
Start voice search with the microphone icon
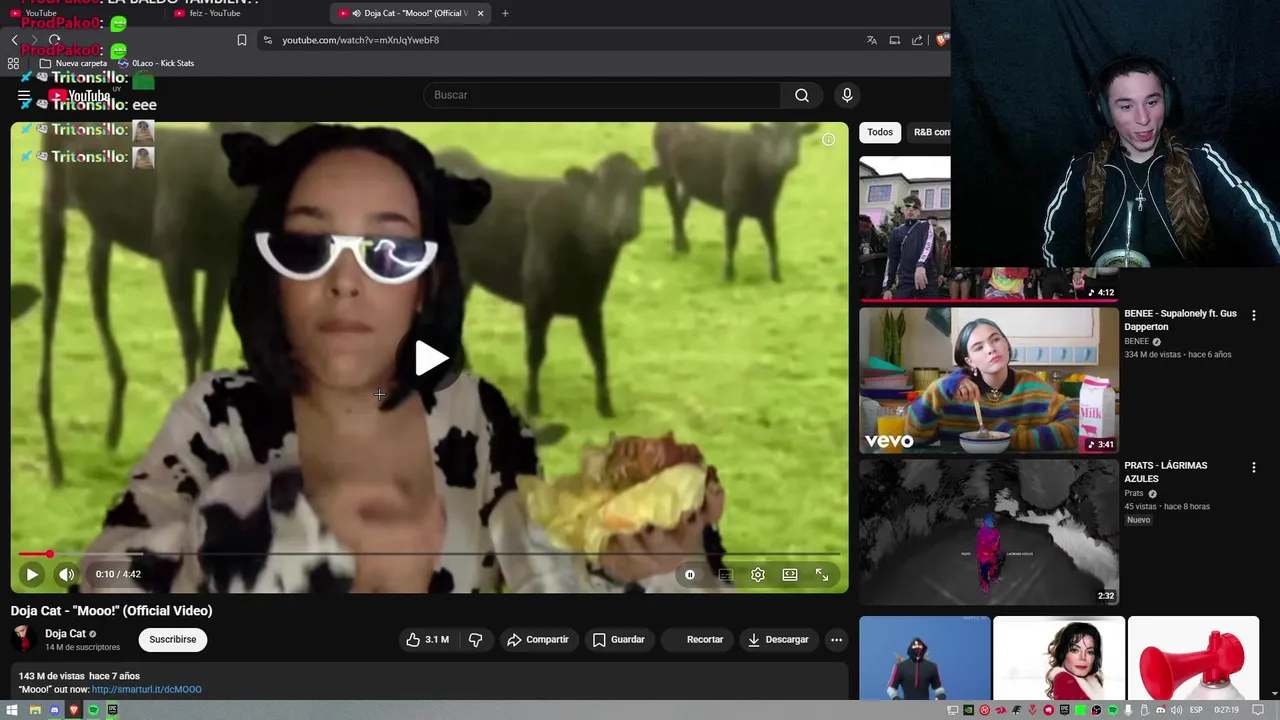(x=847, y=95)
